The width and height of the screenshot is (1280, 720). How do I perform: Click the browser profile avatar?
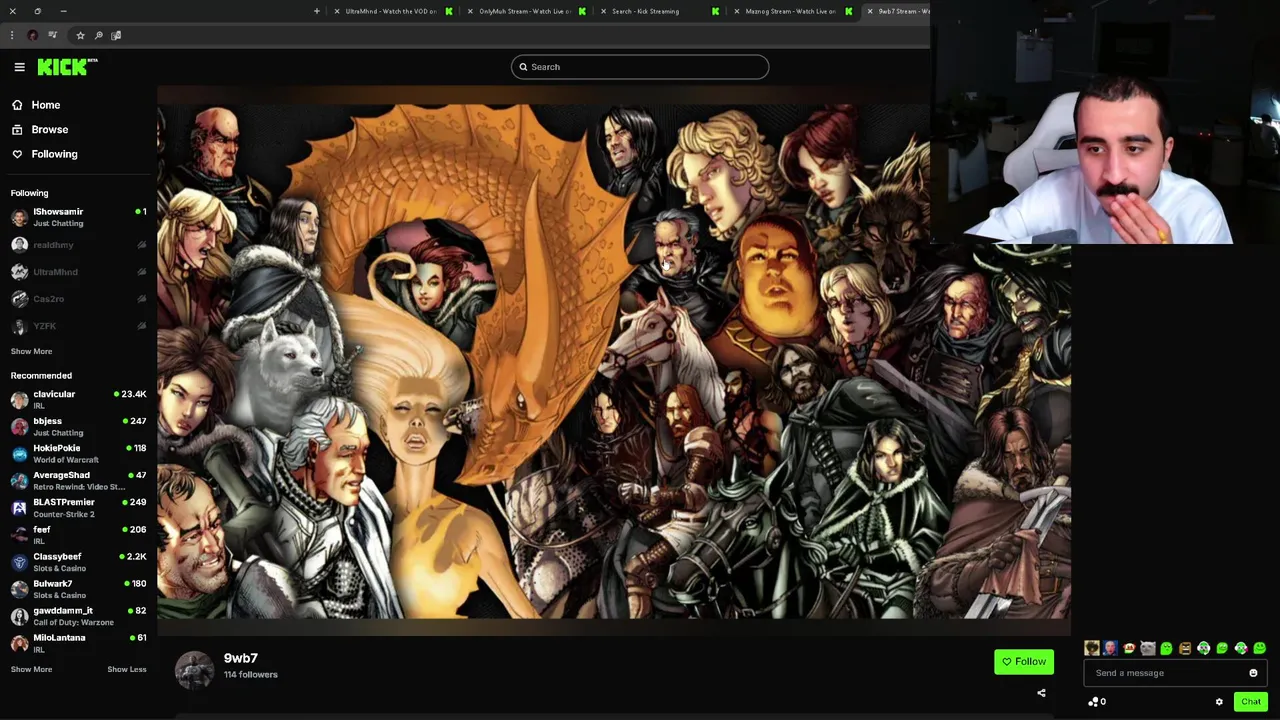coord(32,35)
